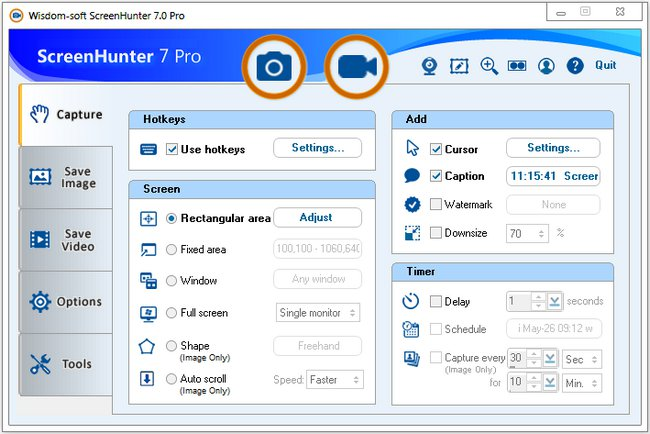The image size is (650, 434).
Task: Open the Single monitor dropdown
Action: click(x=318, y=313)
